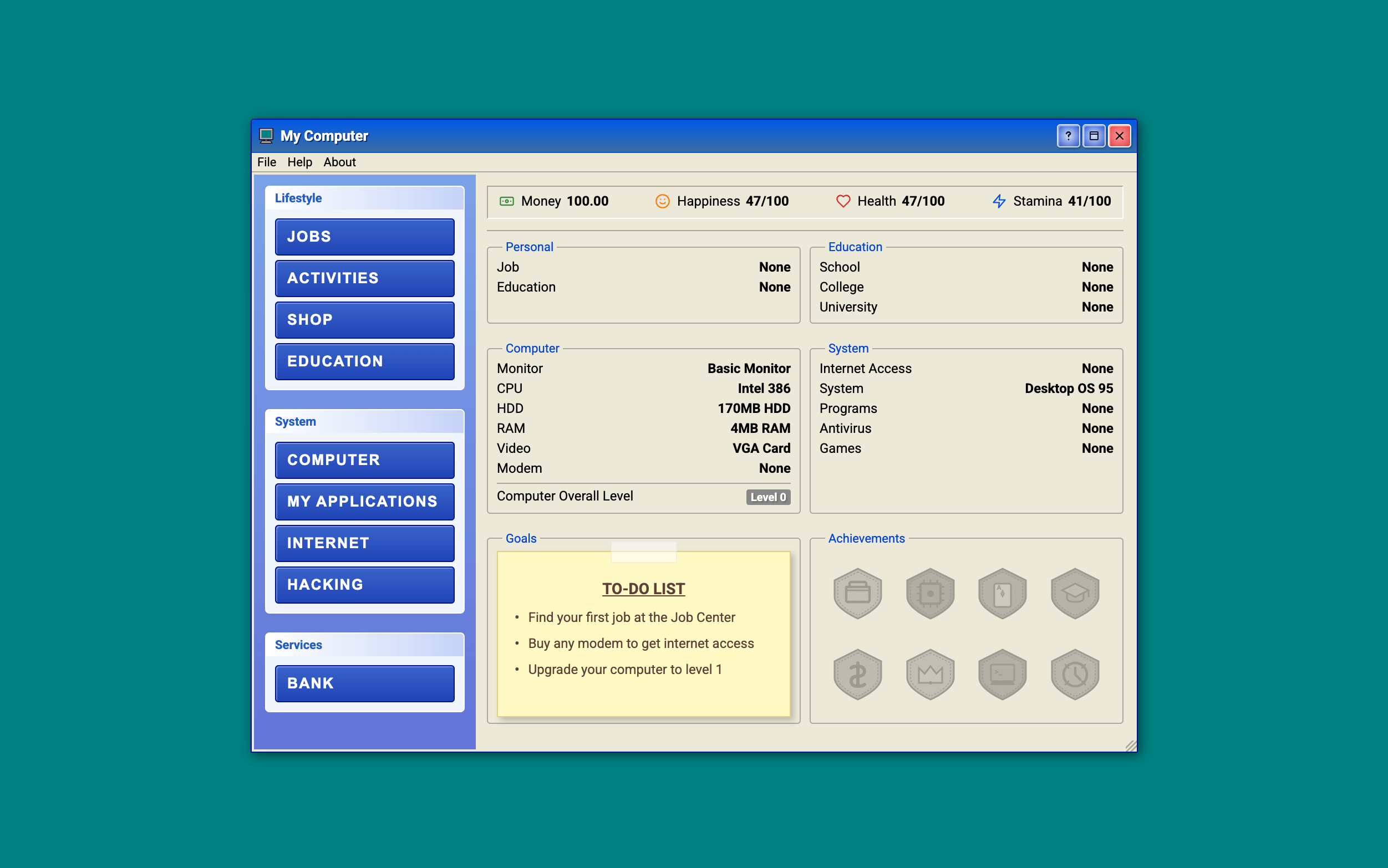The height and width of the screenshot is (868, 1388).
Task: Click the crown achievement badge
Action: pyautogui.click(x=930, y=673)
